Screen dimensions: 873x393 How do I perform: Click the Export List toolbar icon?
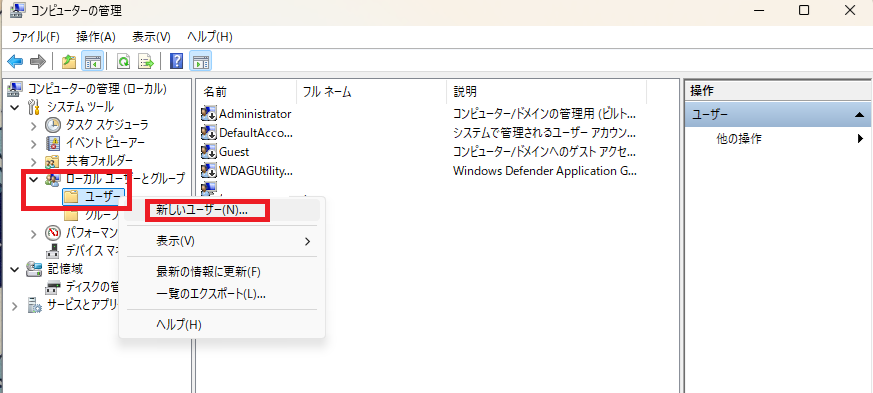click(x=146, y=61)
